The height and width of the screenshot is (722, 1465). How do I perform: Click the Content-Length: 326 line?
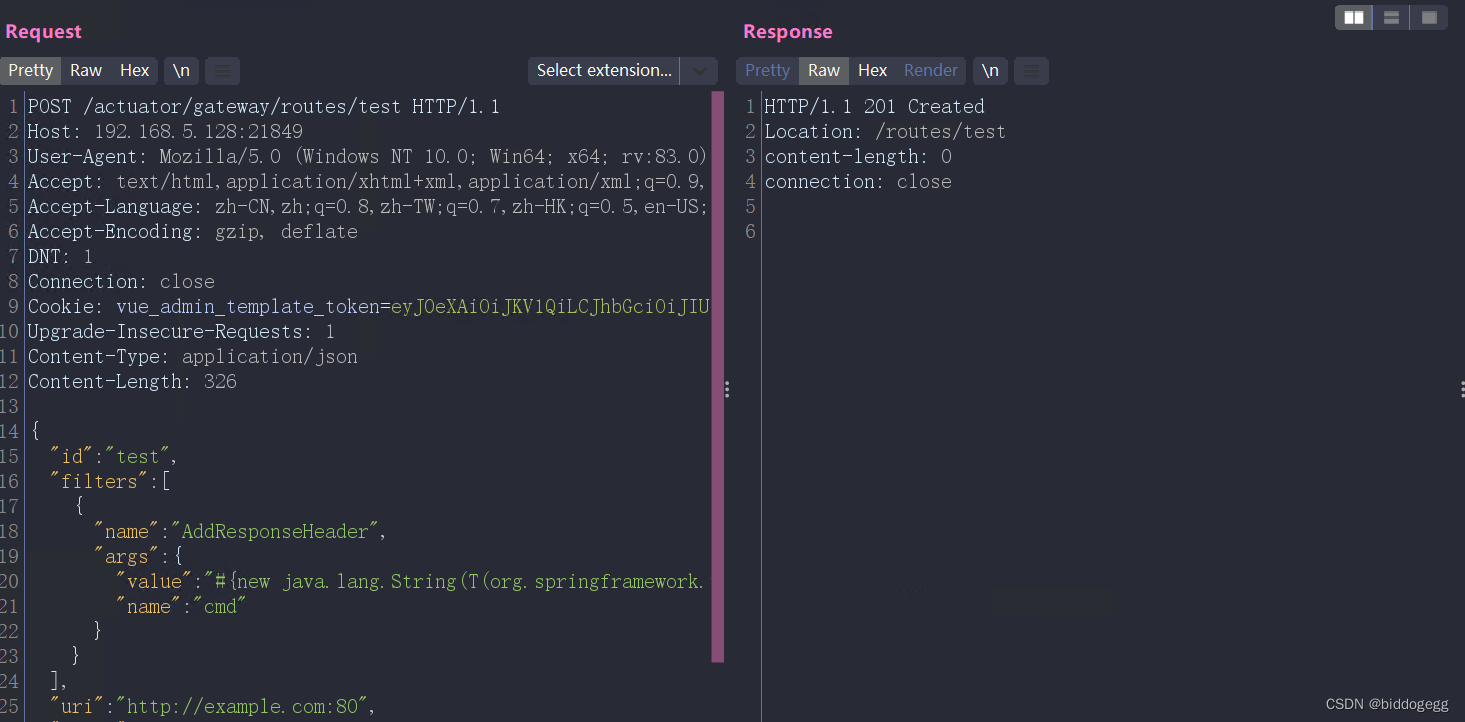[x=132, y=381]
